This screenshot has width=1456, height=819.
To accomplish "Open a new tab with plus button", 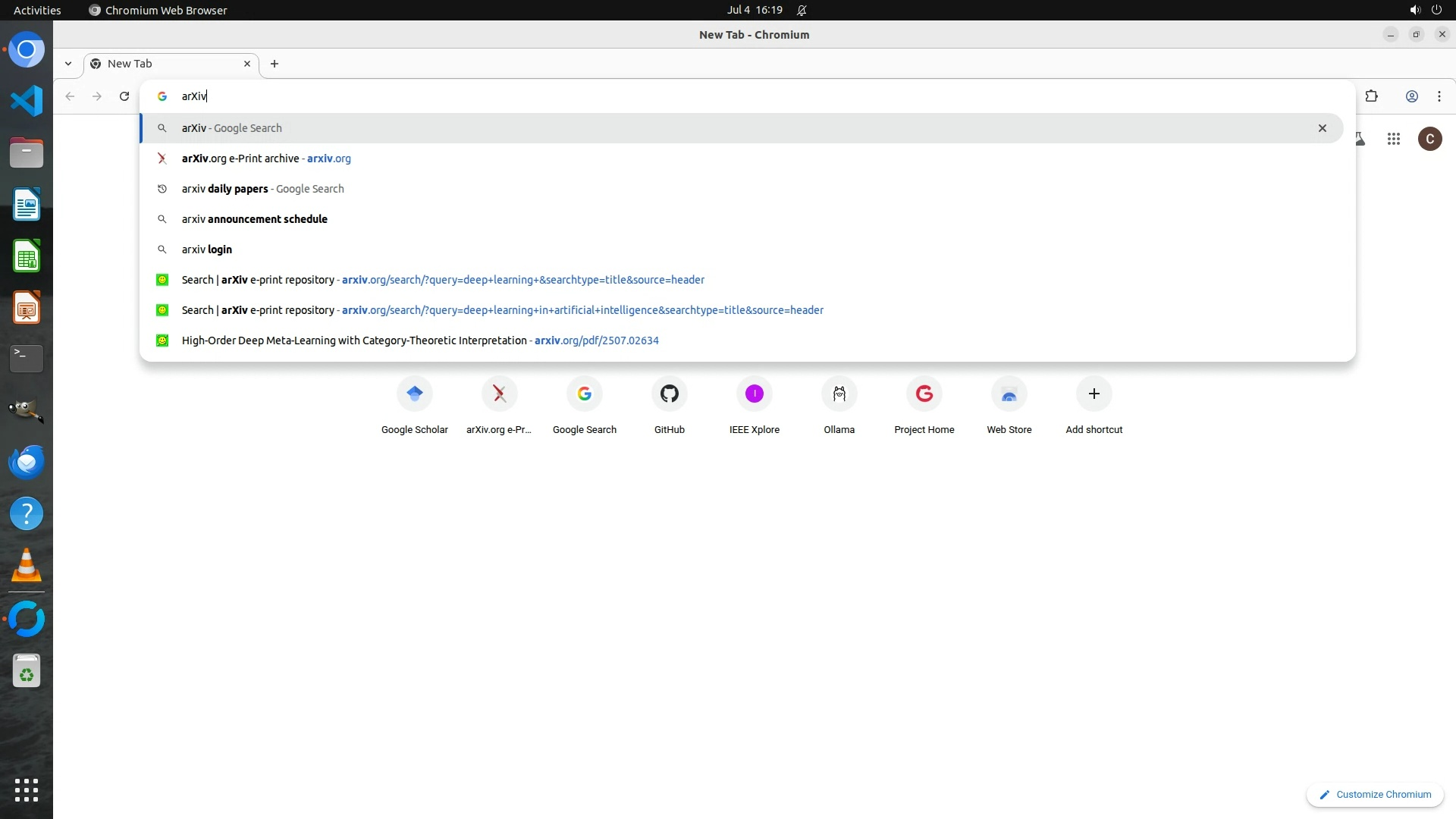I will click(275, 64).
